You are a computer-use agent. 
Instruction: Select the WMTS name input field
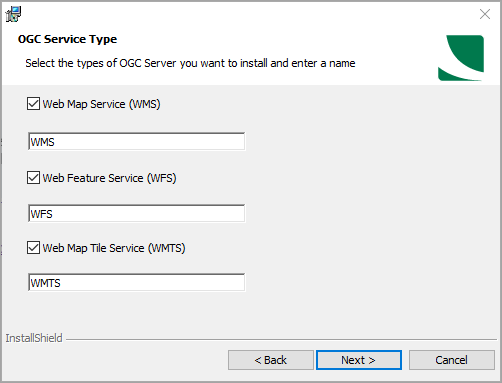point(137,282)
